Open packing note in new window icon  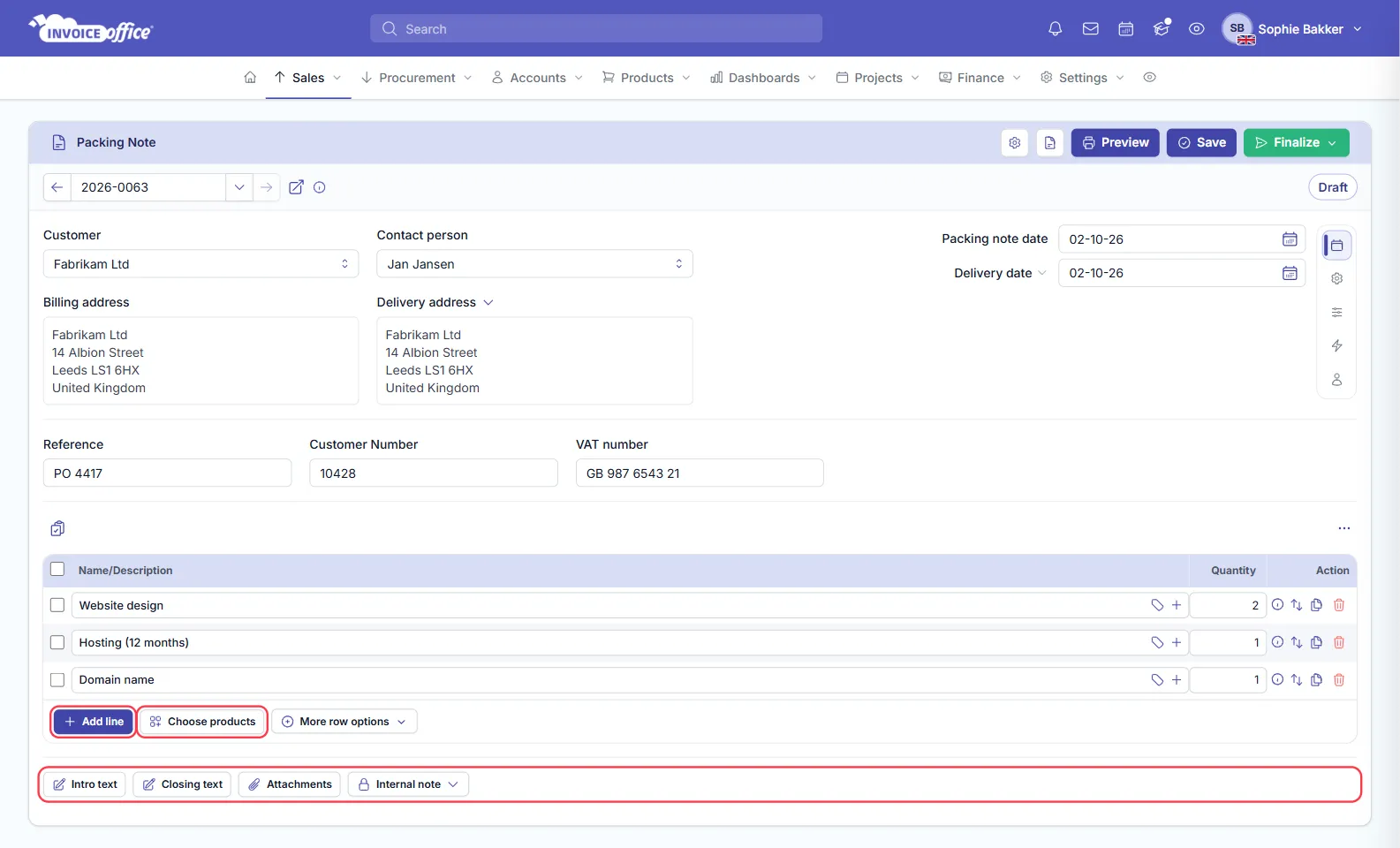click(297, 187)
